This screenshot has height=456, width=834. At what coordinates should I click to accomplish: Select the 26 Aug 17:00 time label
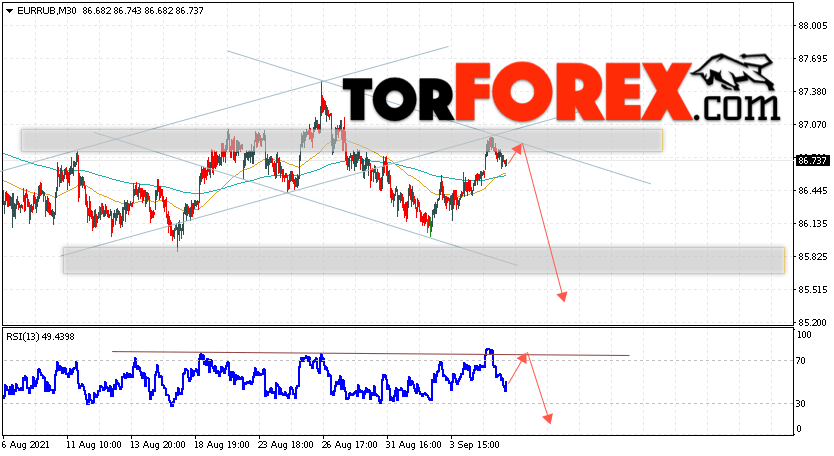coord(350,444)
